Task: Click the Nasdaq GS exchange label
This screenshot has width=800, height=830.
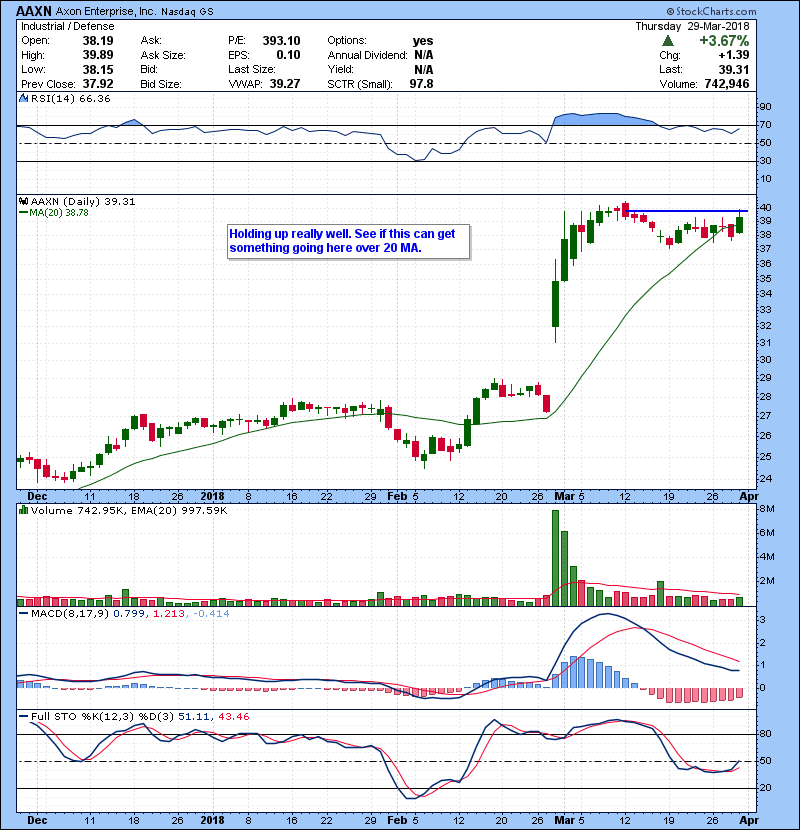Action: point(187,12)
